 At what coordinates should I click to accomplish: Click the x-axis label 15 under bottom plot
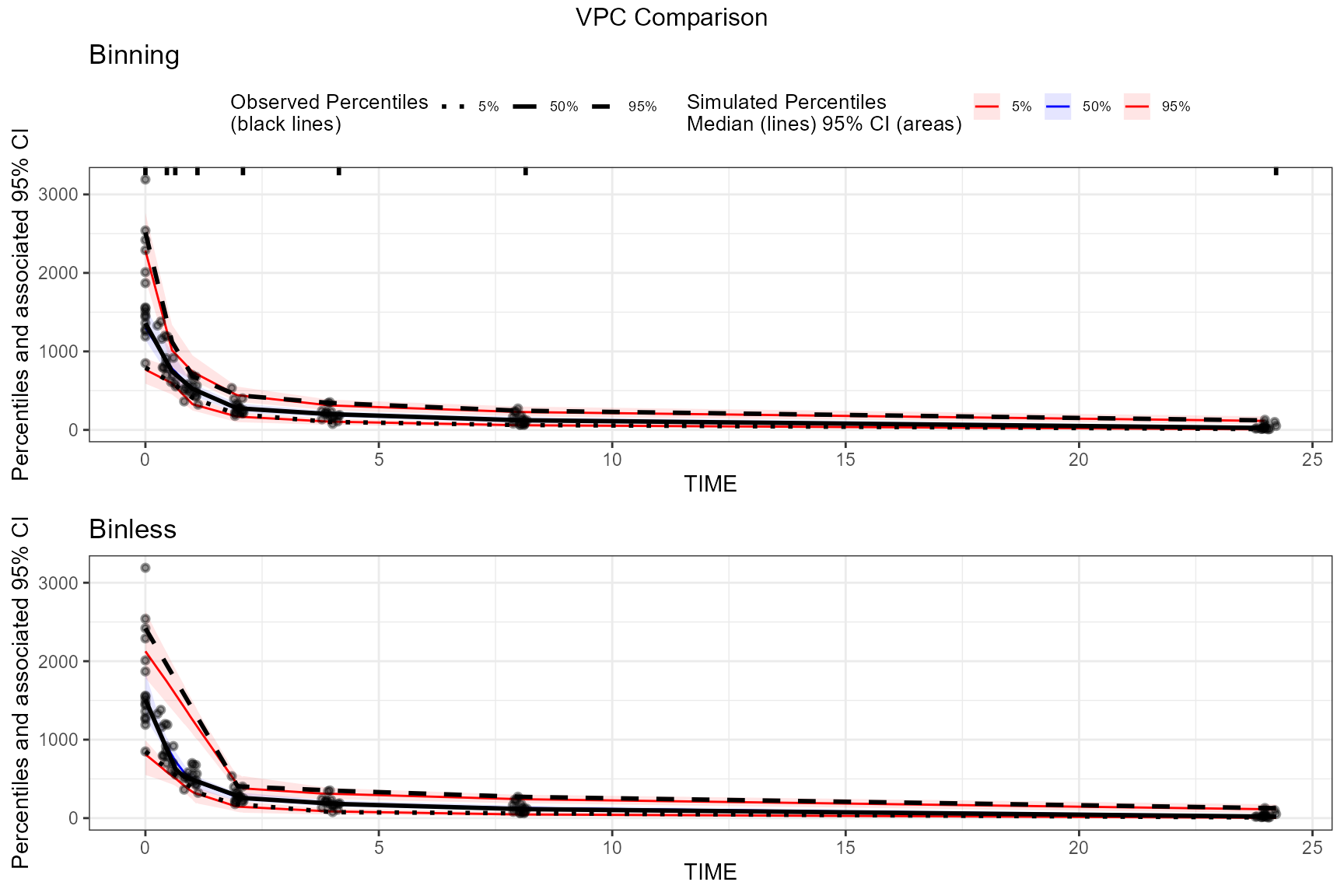coord(845,848)
